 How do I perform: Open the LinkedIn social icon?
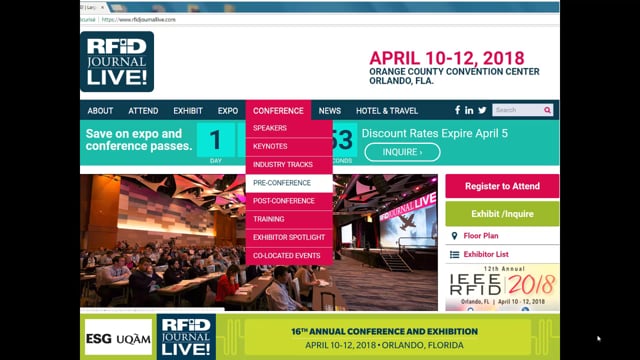469,110
